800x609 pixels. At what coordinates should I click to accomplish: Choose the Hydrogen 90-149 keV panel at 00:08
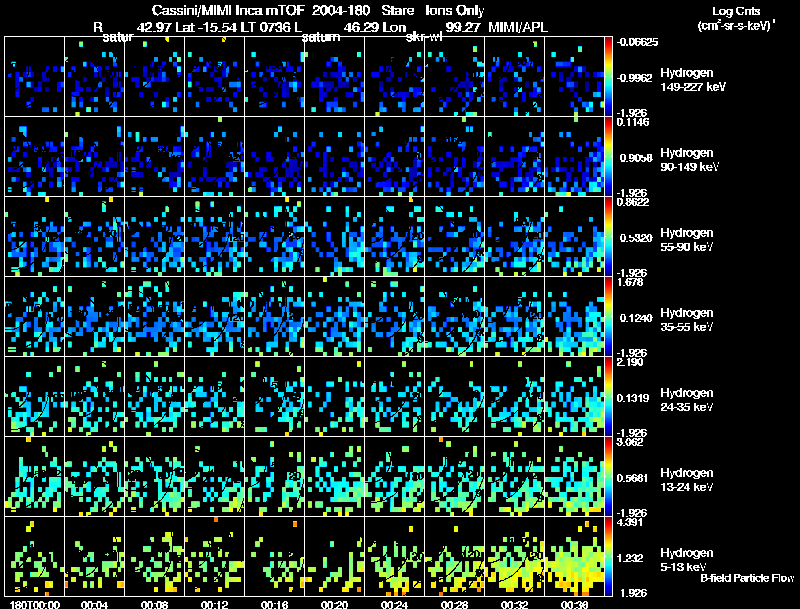pyautogui.click(x=154, y=156)
